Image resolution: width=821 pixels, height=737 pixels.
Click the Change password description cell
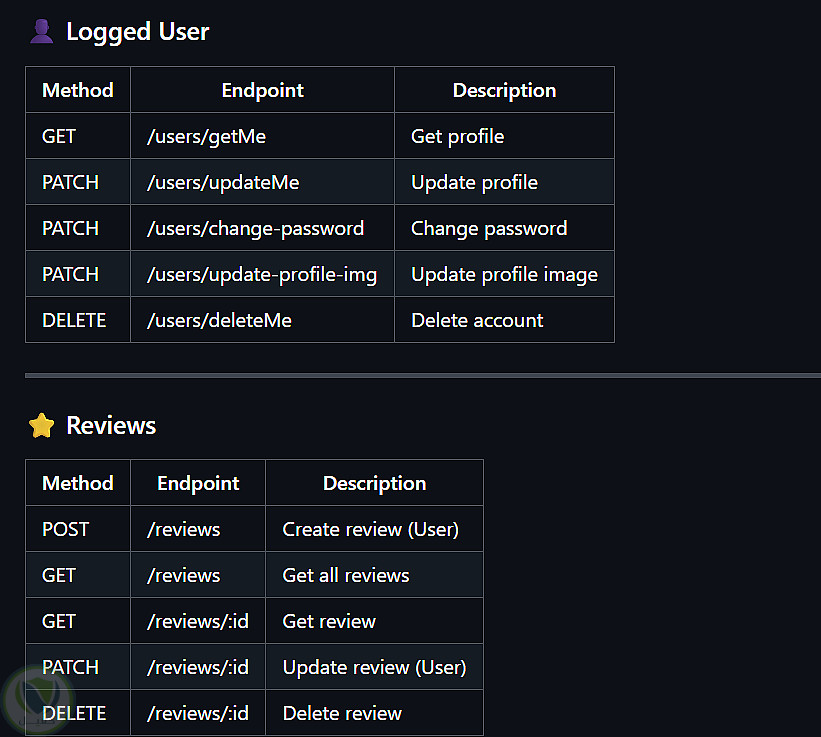click(x=489, y=228)
